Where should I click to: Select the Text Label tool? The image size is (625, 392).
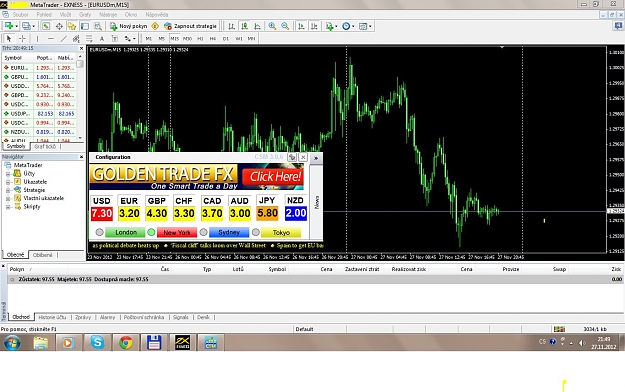click(x=114, y=39)
